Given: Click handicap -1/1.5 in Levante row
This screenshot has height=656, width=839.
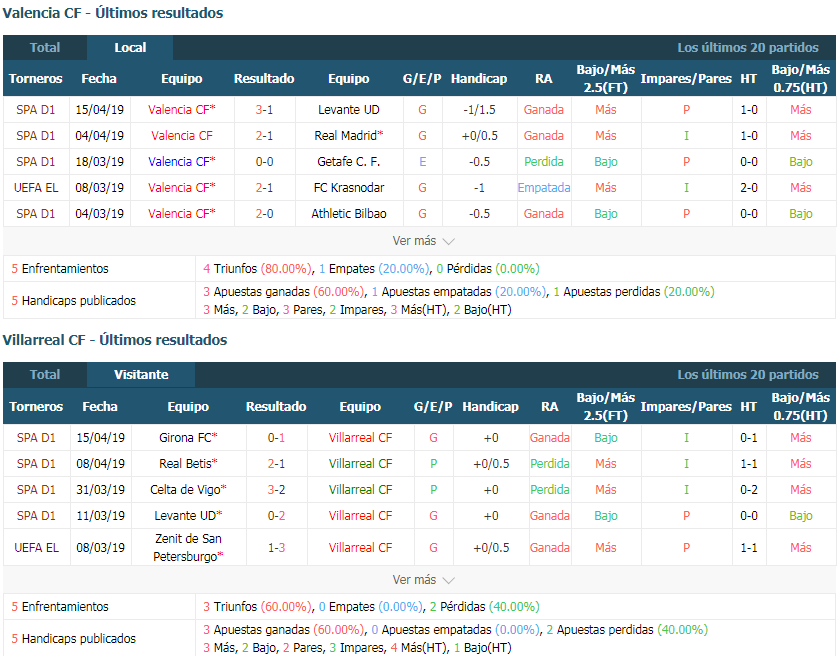Looking at the screenshot, I should point(479,110).
